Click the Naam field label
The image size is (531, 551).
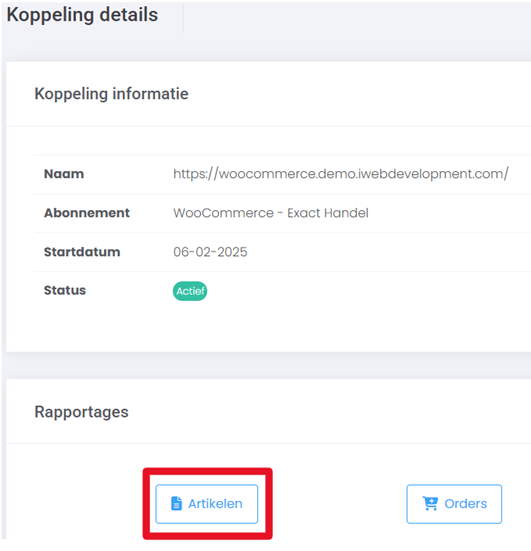pos(64,174)
